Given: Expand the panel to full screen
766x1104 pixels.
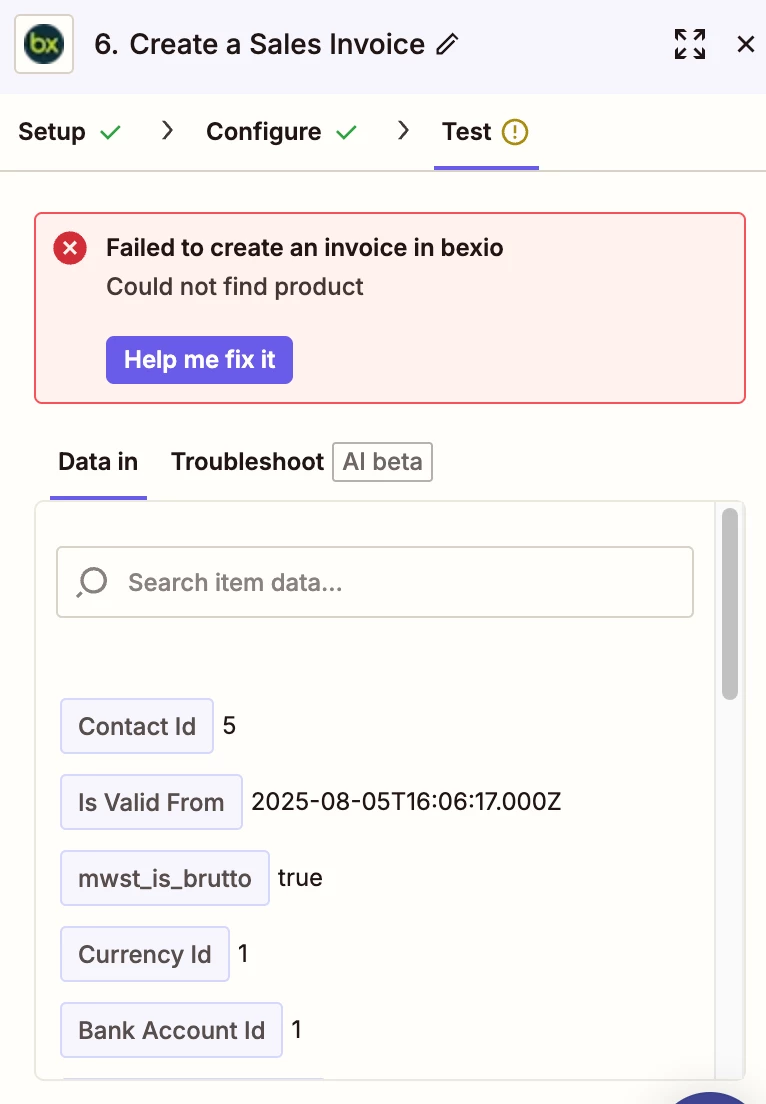Looking at the screenshot, I should [x=690, y=44].
